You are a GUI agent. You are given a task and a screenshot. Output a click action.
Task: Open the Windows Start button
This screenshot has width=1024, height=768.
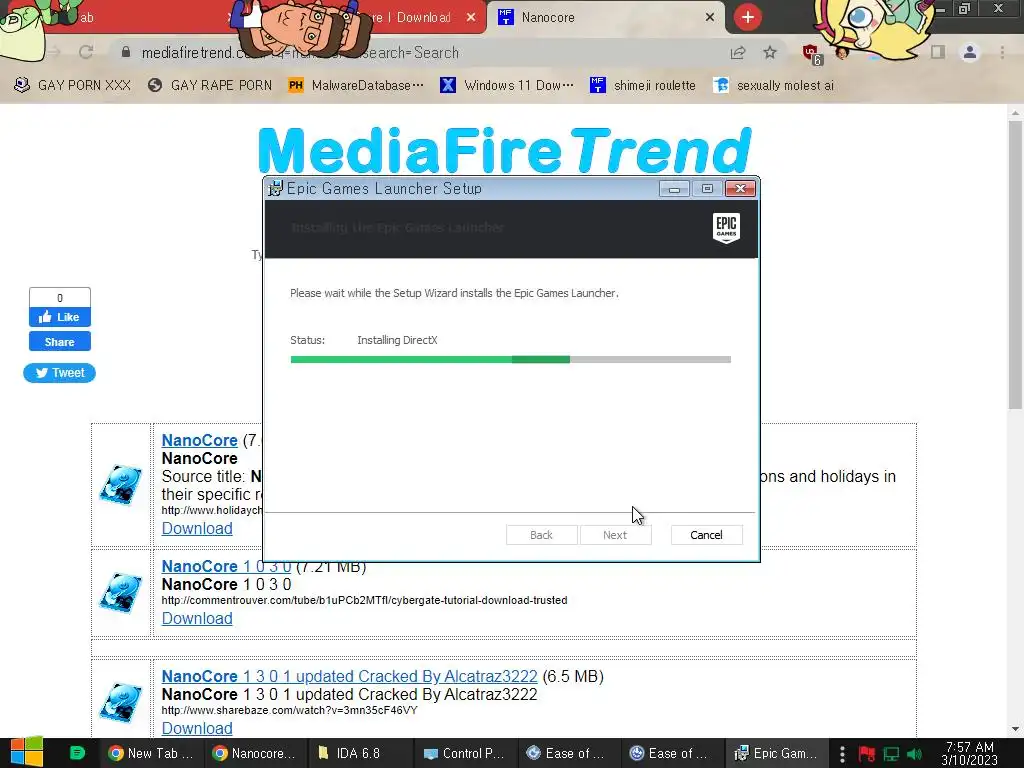point(27,753)
